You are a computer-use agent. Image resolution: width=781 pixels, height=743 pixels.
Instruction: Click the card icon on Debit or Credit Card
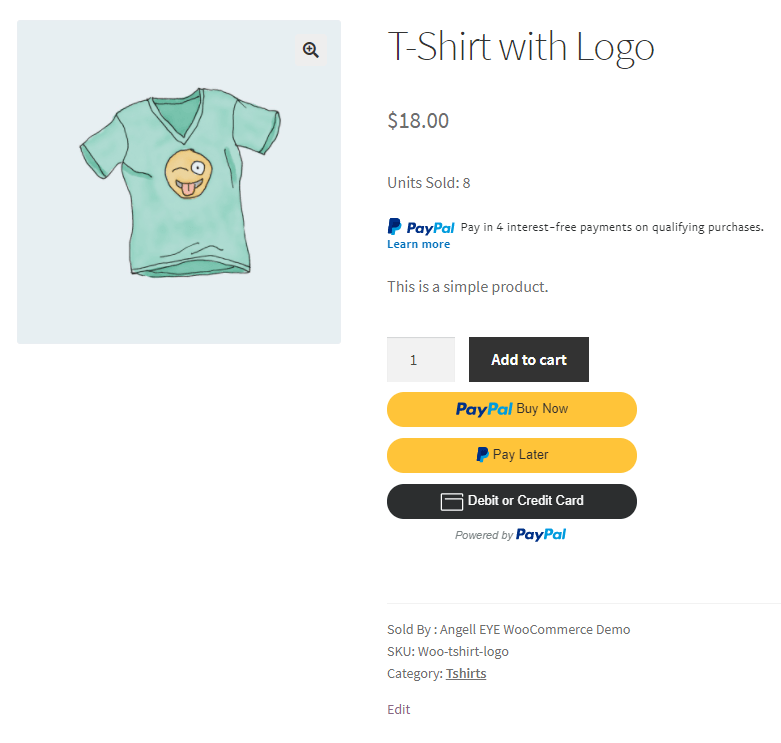click(x=452, y=501)
